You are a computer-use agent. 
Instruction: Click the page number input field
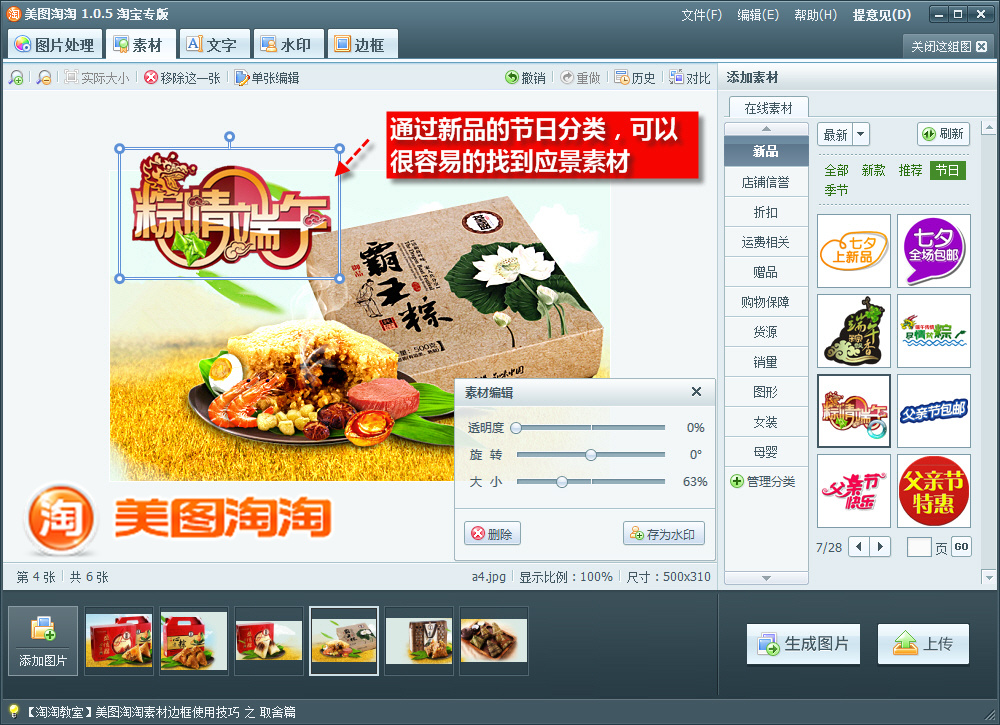coord(919,547)
